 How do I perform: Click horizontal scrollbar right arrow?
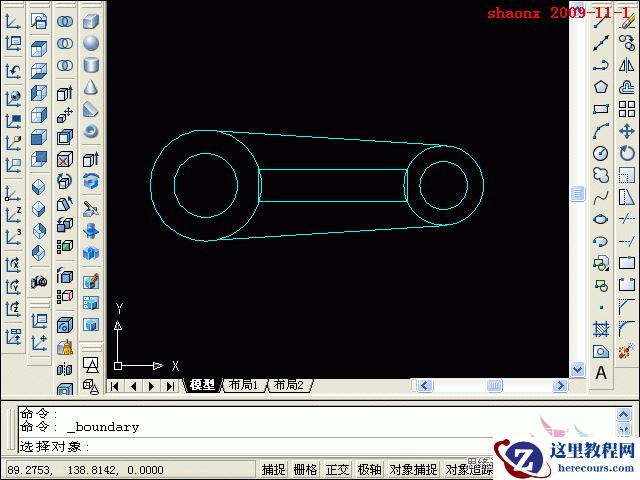point(560,385)
